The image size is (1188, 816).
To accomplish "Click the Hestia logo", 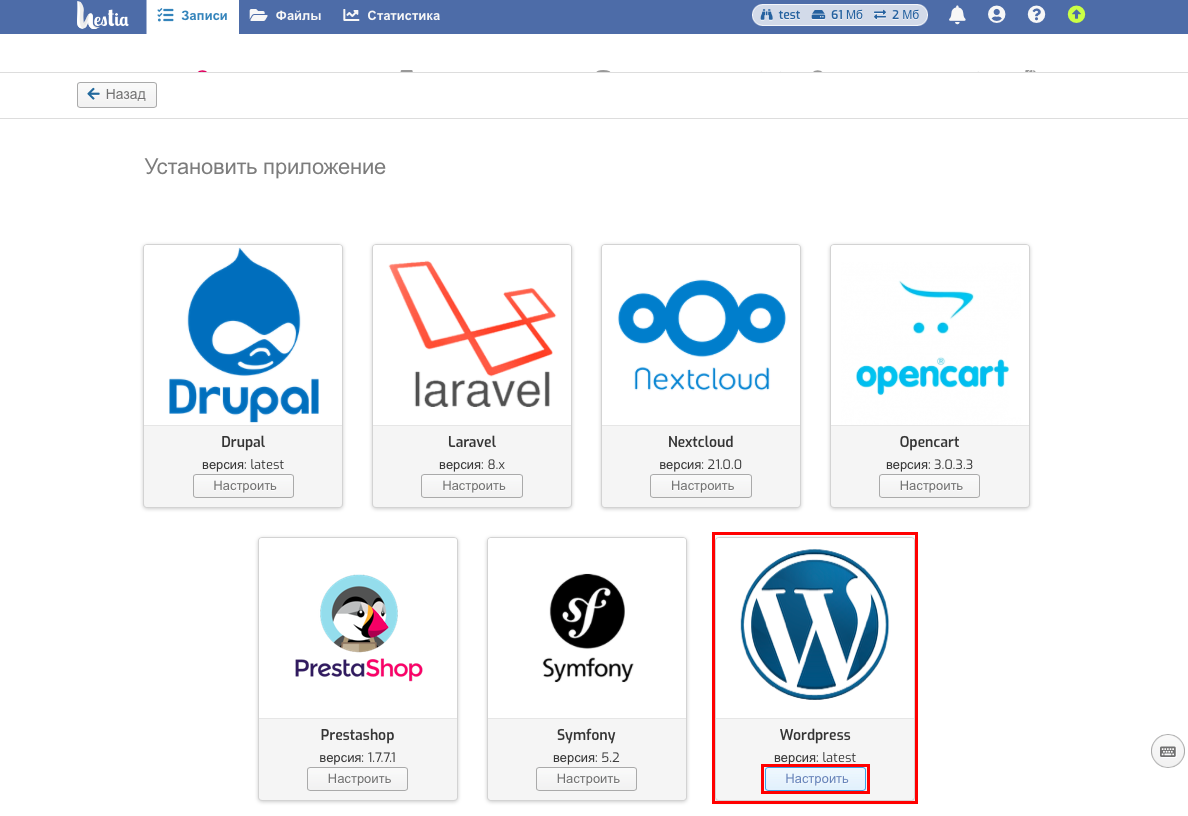I will coord(102,16).
